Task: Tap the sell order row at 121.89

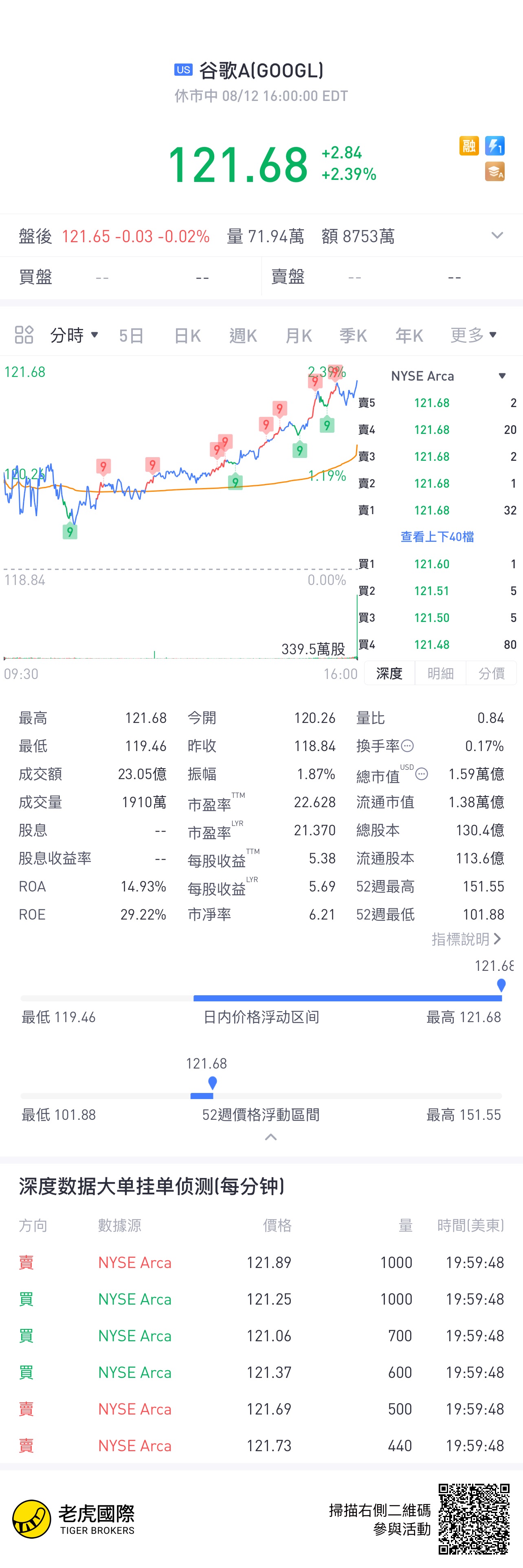Action: coord(262,1263)
